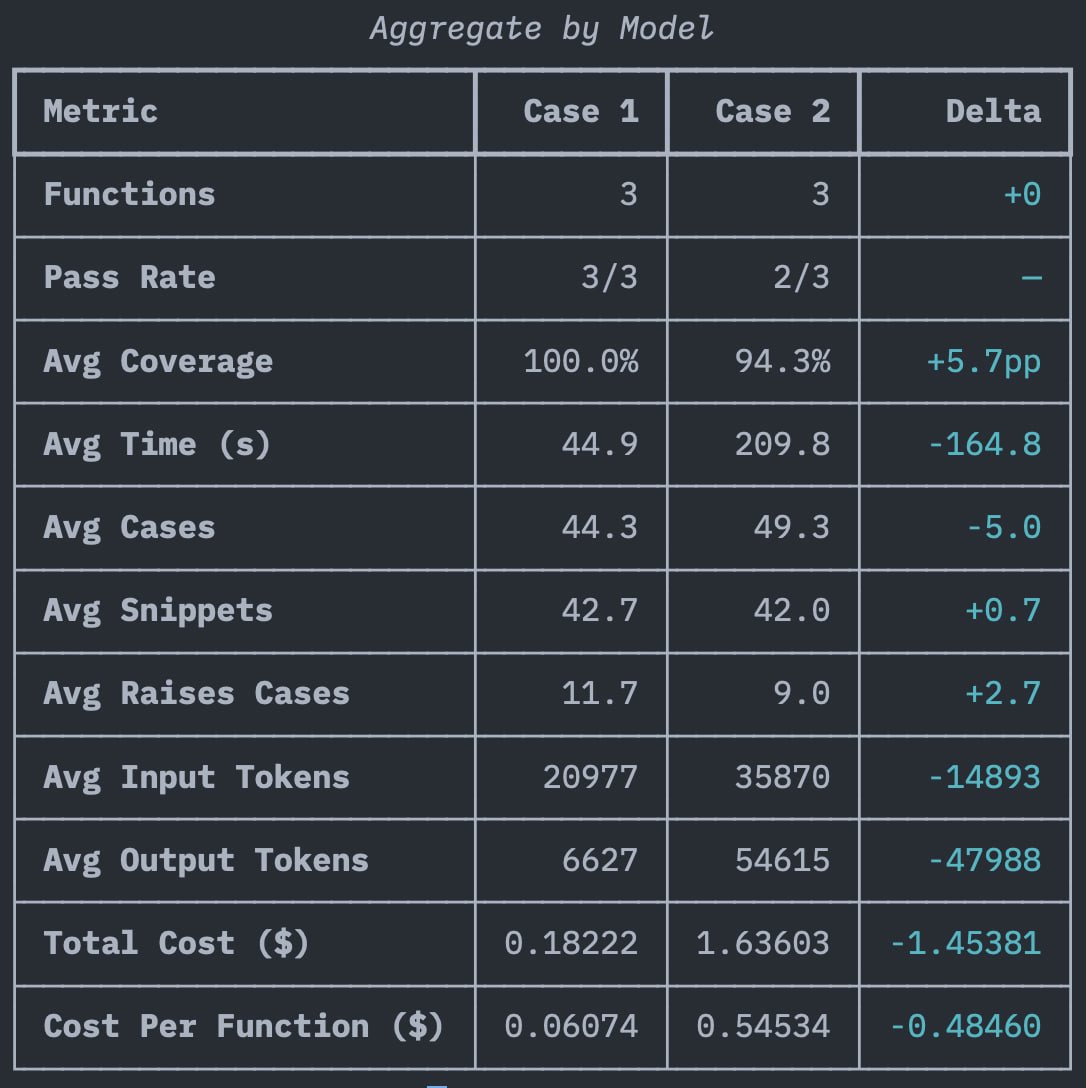Click the 'Avg Time (s)' row label
1086x1088 pixels.
pyautogui.click(x=157, y=444)
